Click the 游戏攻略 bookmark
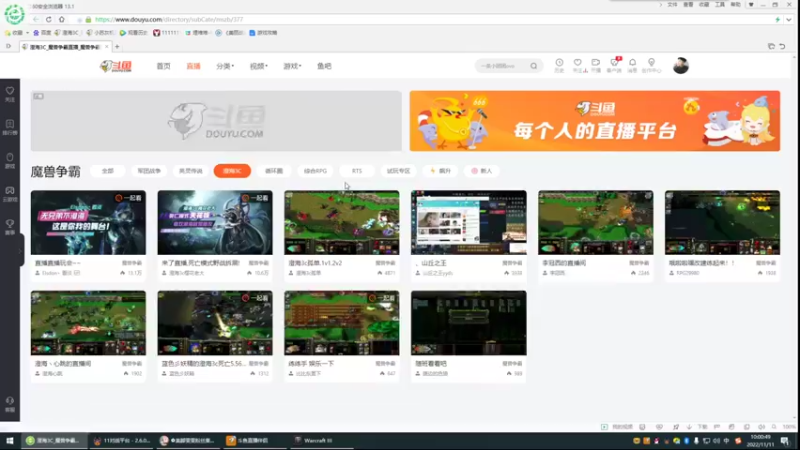Image resolution: width=800 pixels, height=450 pixels. (x=263, y=33)
